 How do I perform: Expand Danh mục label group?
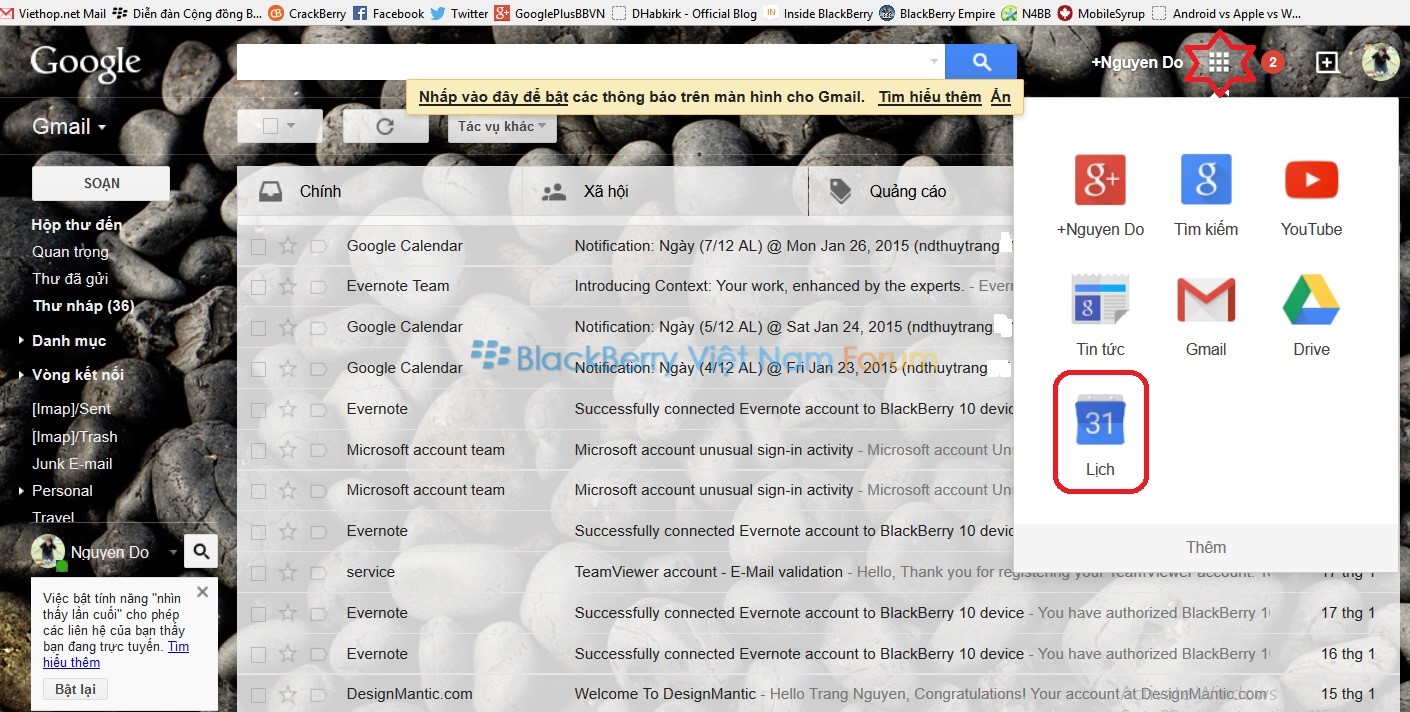click(x=22, y=341)
